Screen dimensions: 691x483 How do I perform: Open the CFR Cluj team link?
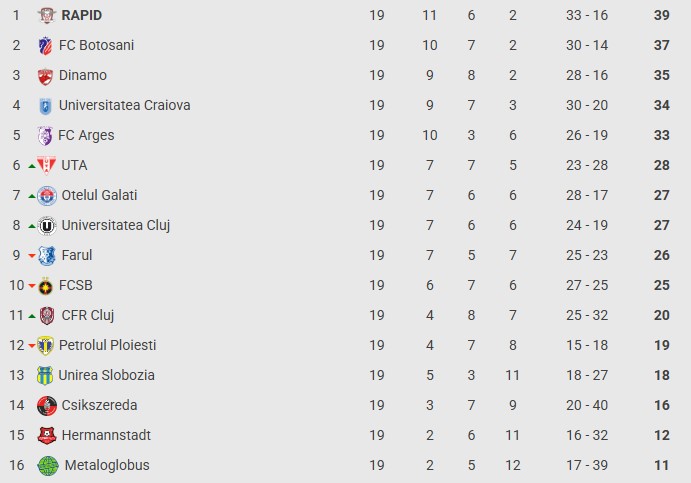[88, 315]
